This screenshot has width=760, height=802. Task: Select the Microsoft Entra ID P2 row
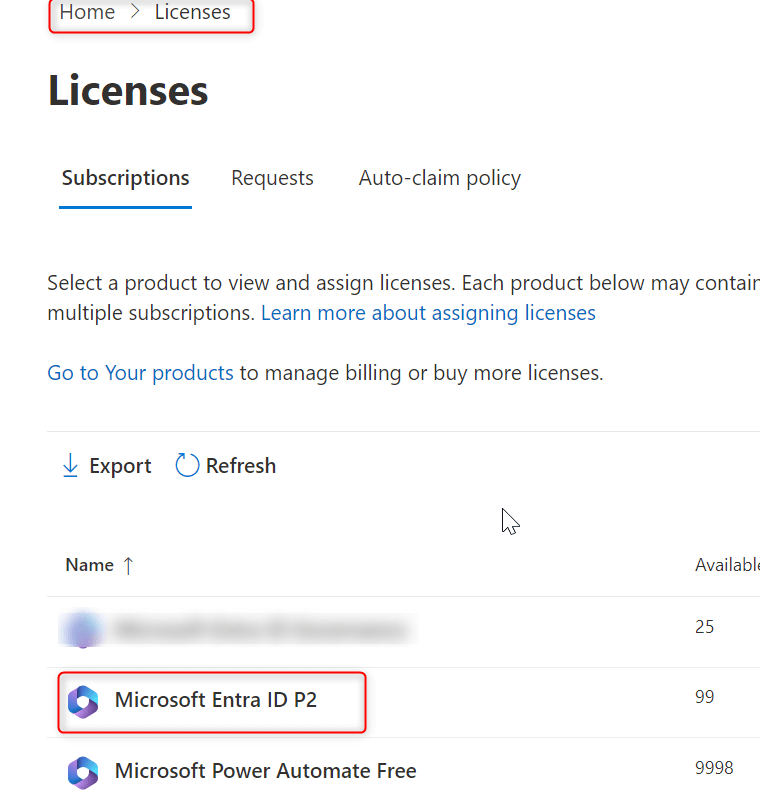point(215,700)
